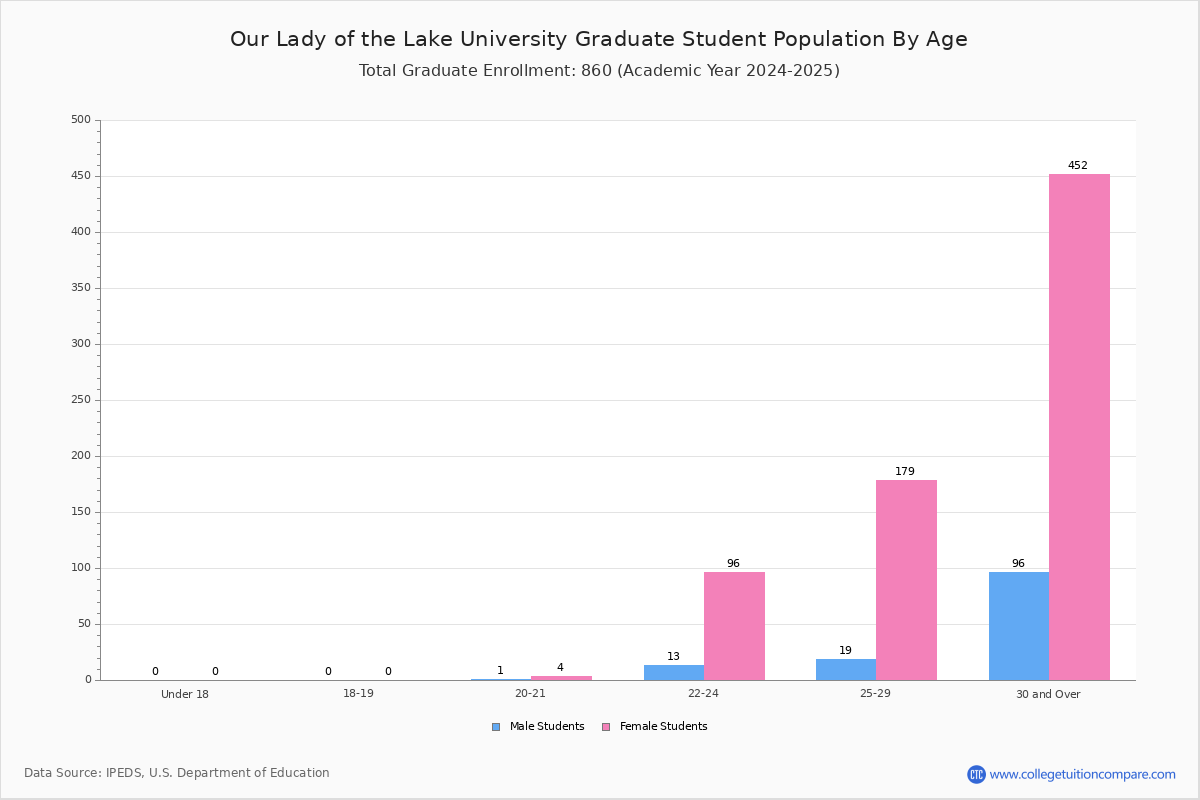Click the 30 and Over axis label
Screen dimensions: 1200x800
[1048, 694]
